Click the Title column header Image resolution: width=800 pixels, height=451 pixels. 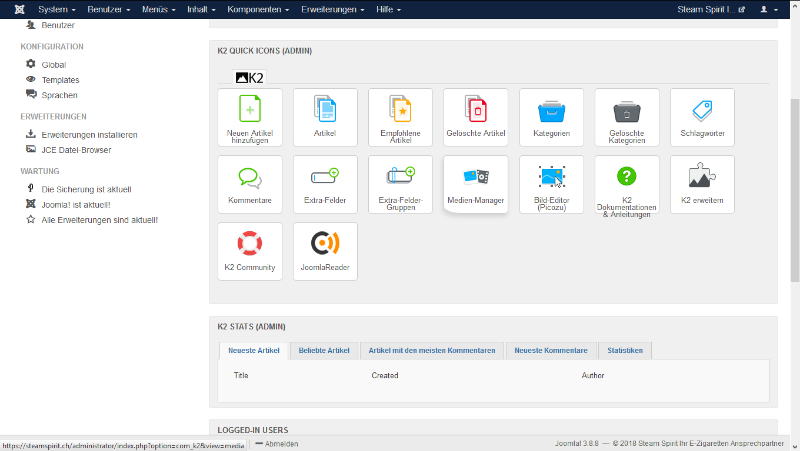[241, 375]
